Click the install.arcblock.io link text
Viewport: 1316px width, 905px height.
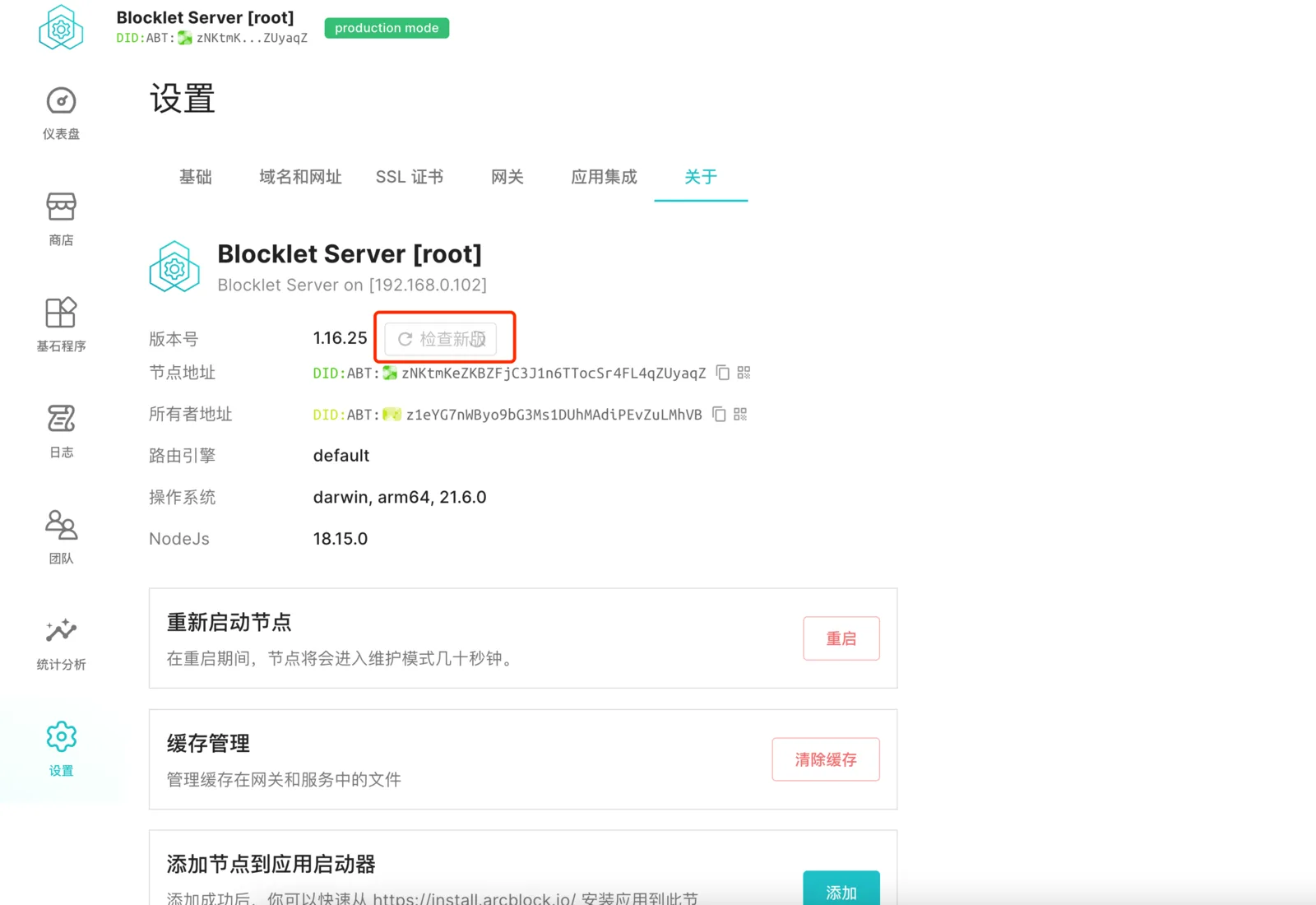475,898
